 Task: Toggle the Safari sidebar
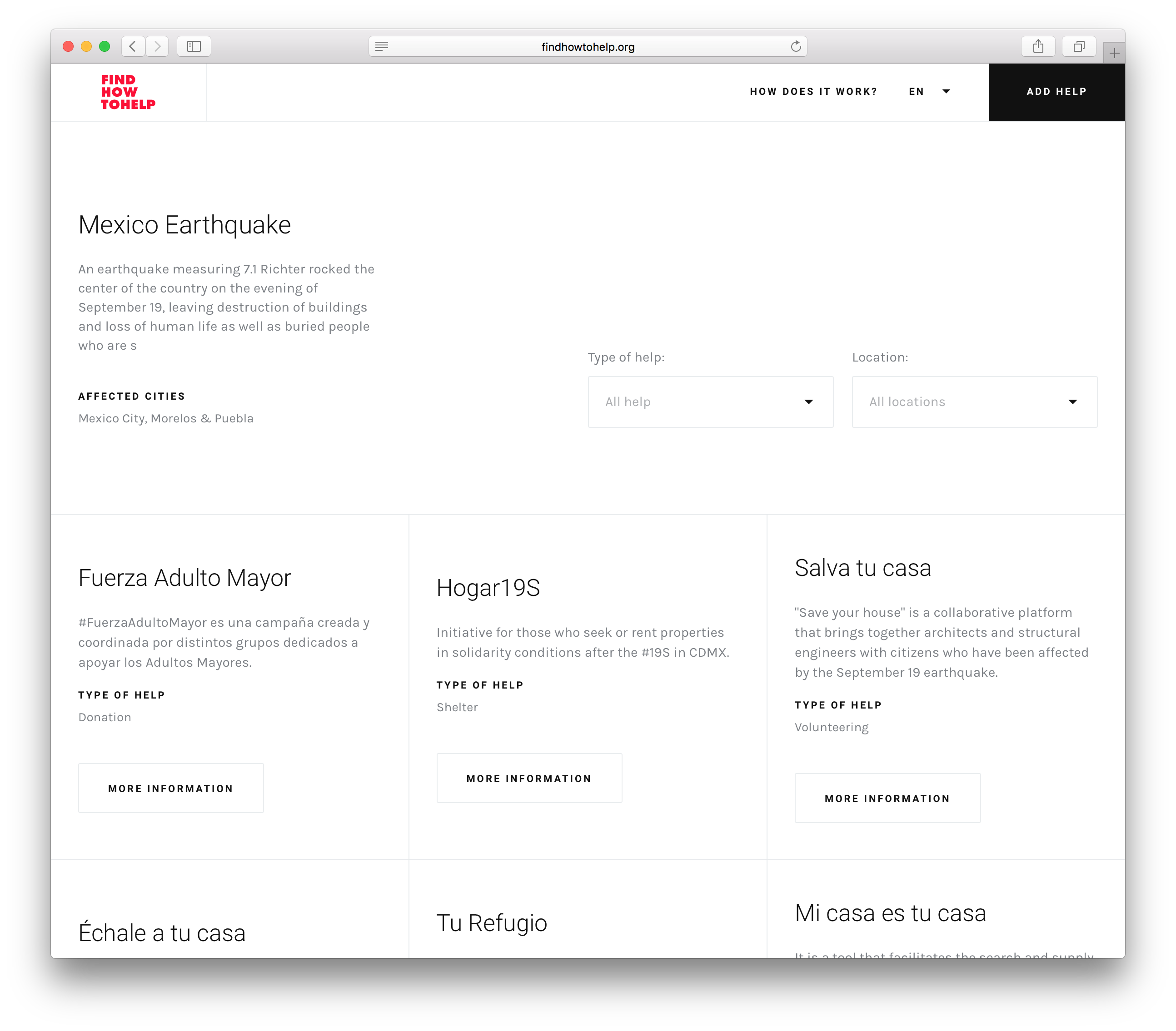pos(194,47)
